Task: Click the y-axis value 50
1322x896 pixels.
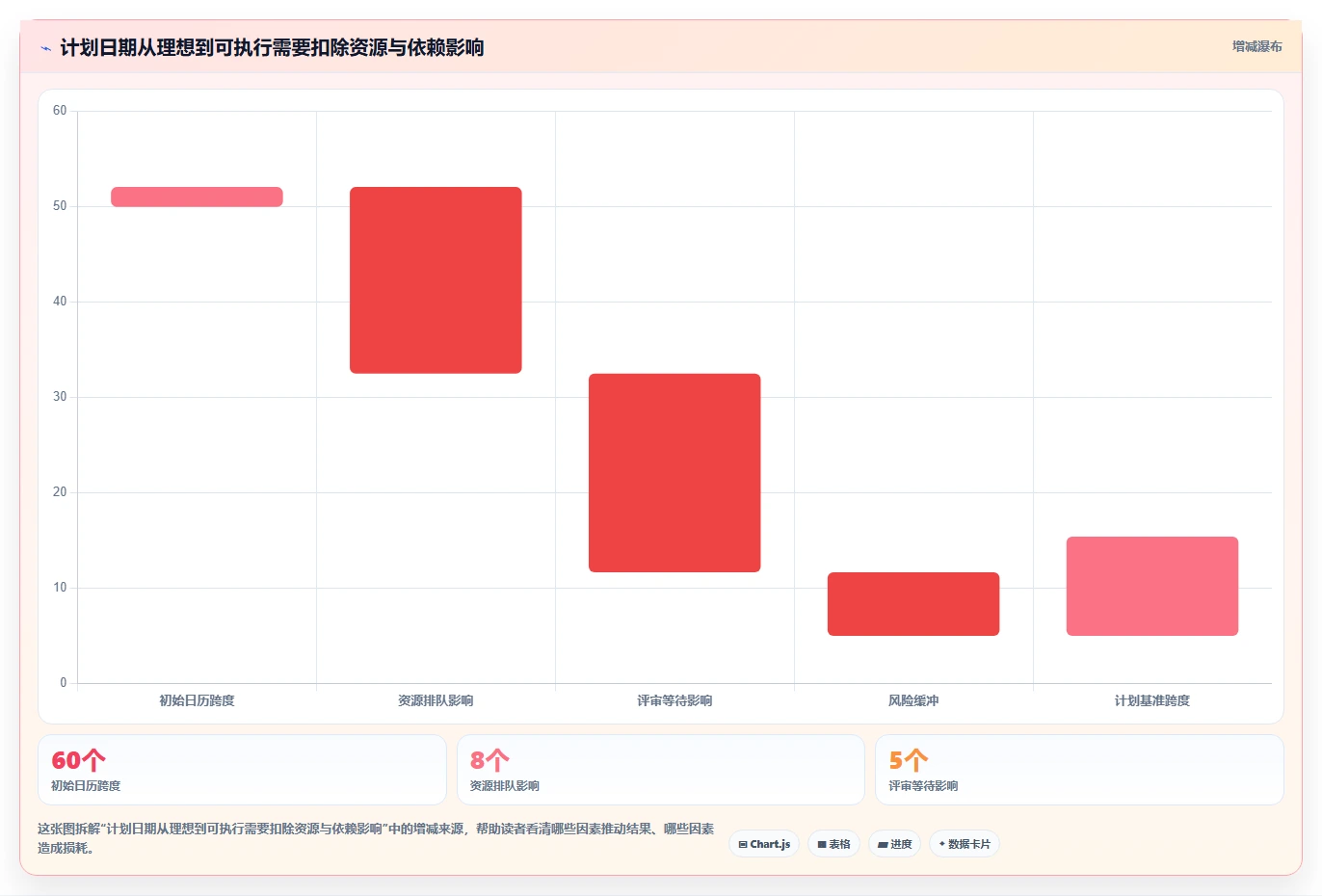Action: pos(60,206)
